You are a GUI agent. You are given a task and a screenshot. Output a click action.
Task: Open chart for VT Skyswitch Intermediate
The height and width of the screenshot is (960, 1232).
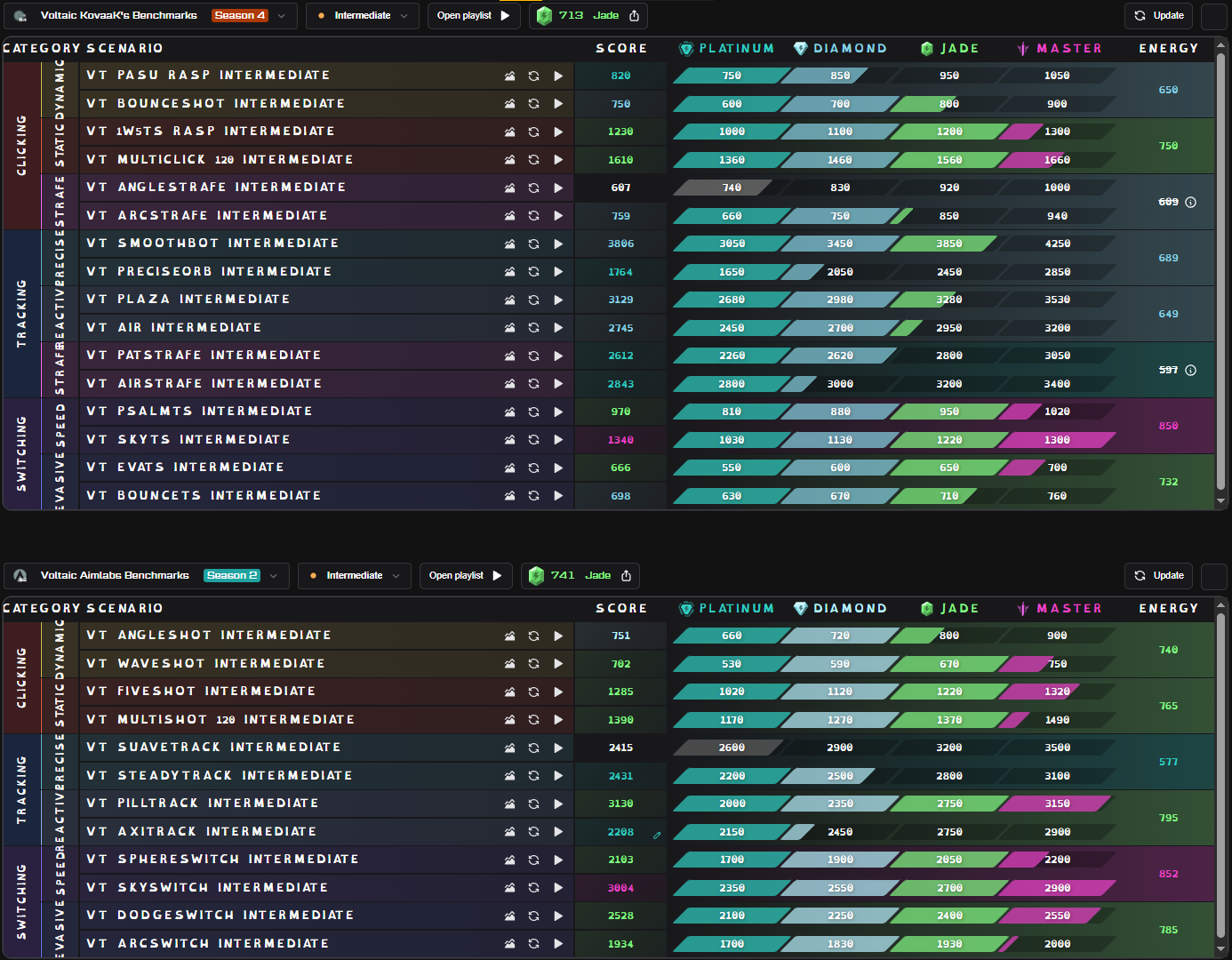[509, 888]
